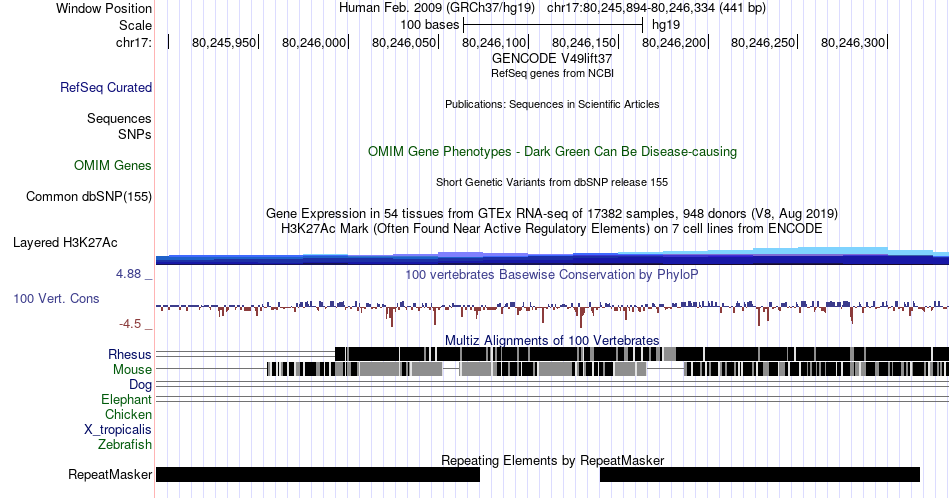Click Repeating Elements by RepeatMasker title
Screen dimensions: 950x498
[x=552, y=460]
